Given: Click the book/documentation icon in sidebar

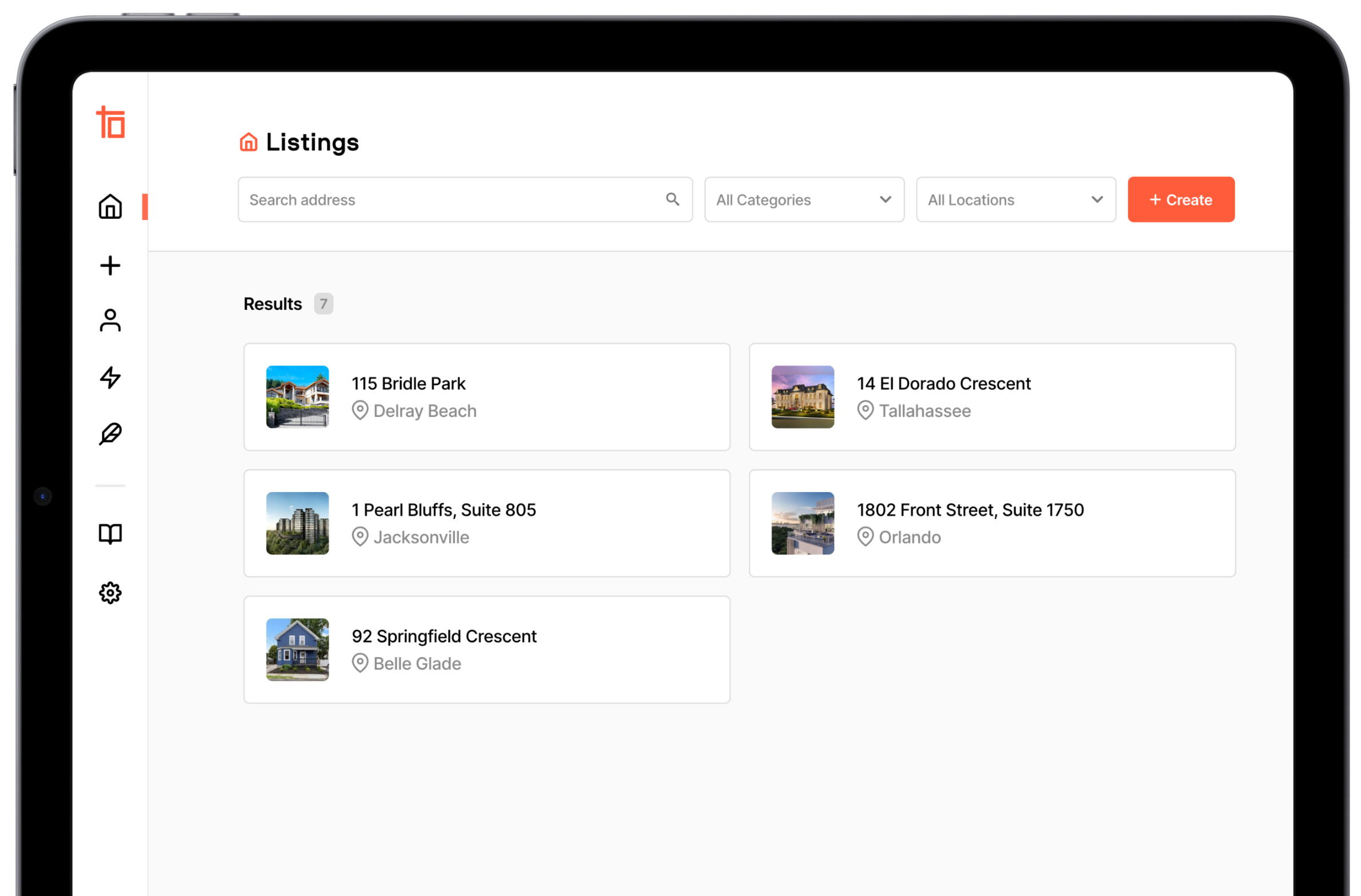Looking at the screenshot, I should [x=111, y=534].
